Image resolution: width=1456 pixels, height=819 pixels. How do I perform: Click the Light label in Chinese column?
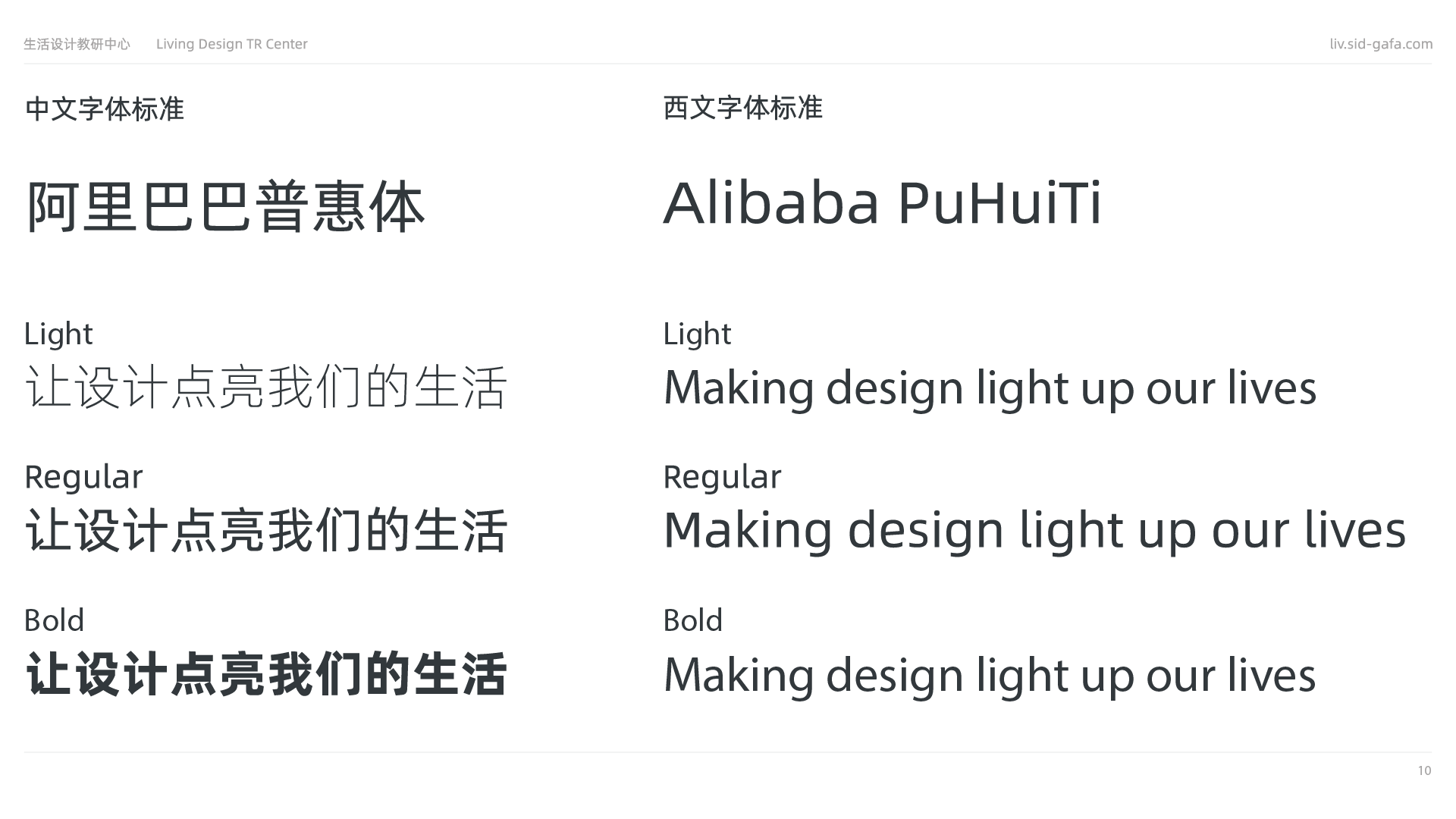pyautogui.click(x=58, y=334)
